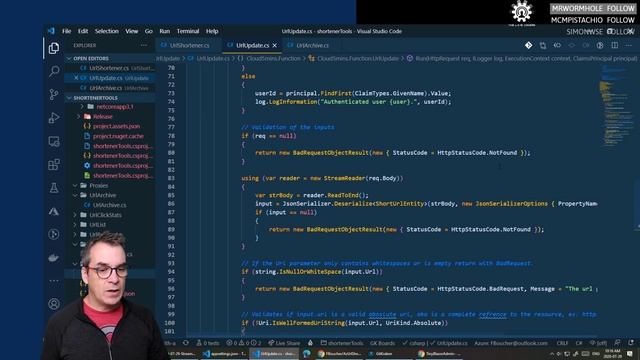Open the View menu
640x360 pixels.
(131, 31)
